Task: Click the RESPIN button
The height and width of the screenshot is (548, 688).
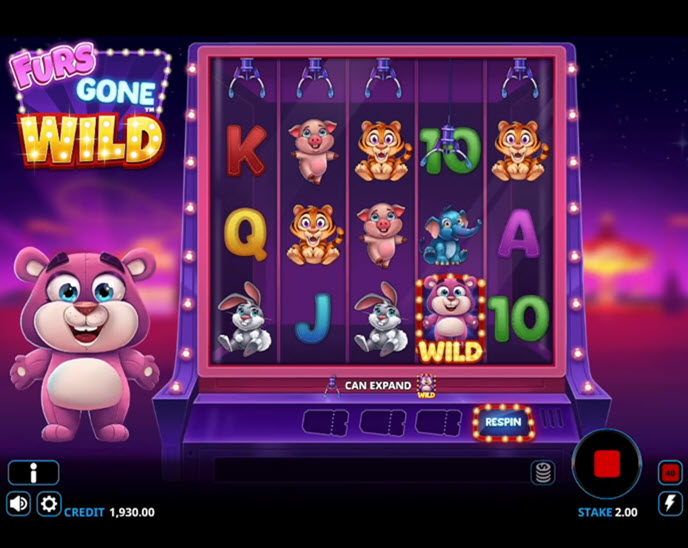Action: click(x=503, y=422)
